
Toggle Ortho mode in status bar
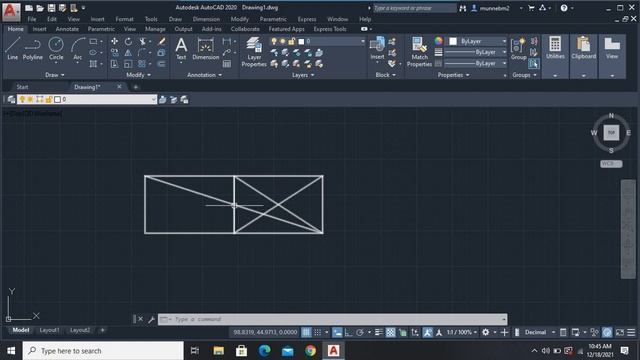349,332
